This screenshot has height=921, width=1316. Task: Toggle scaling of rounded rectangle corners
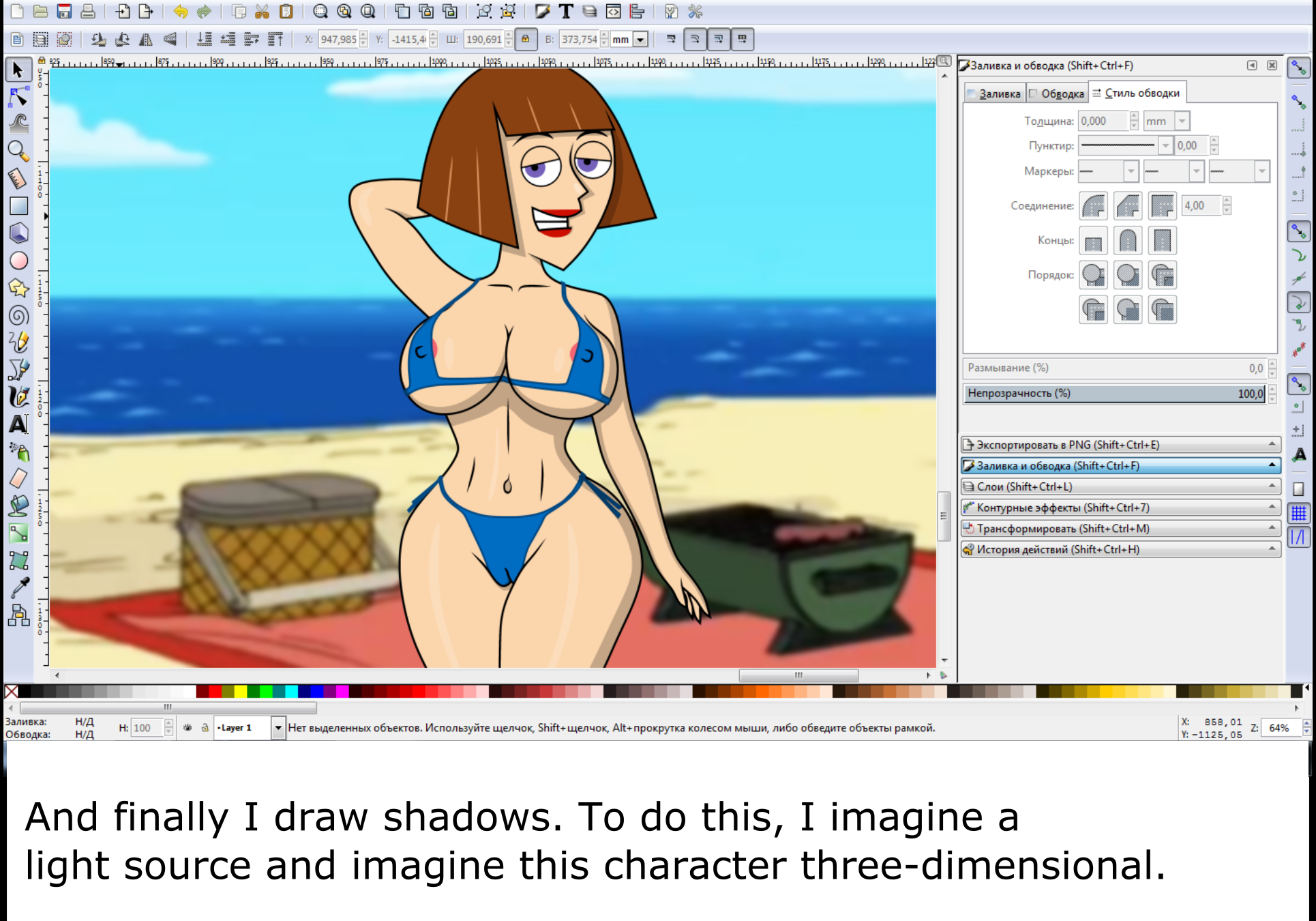click(x=695, y=40)
